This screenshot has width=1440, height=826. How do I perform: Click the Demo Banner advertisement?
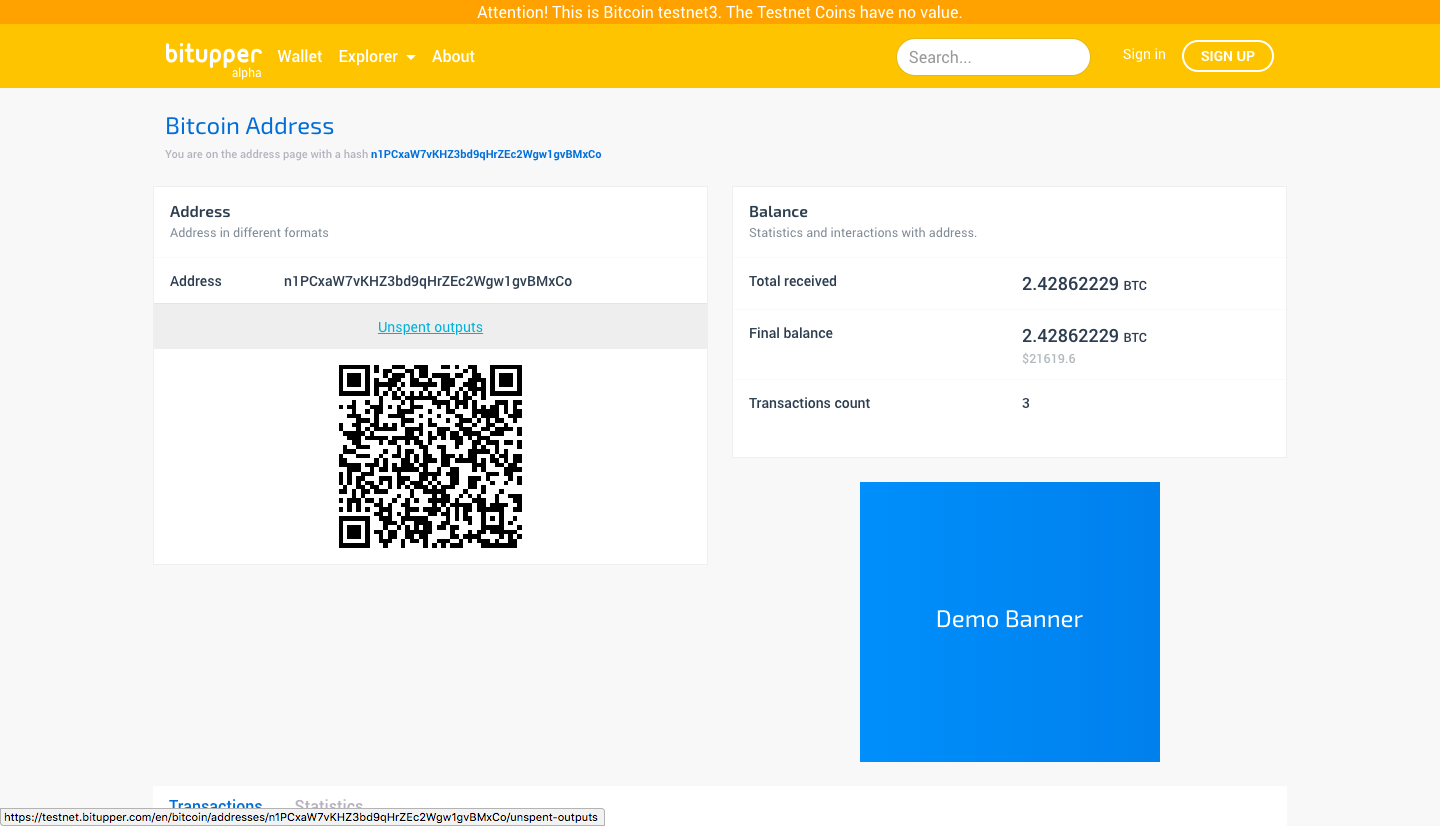pos(1010,622)
